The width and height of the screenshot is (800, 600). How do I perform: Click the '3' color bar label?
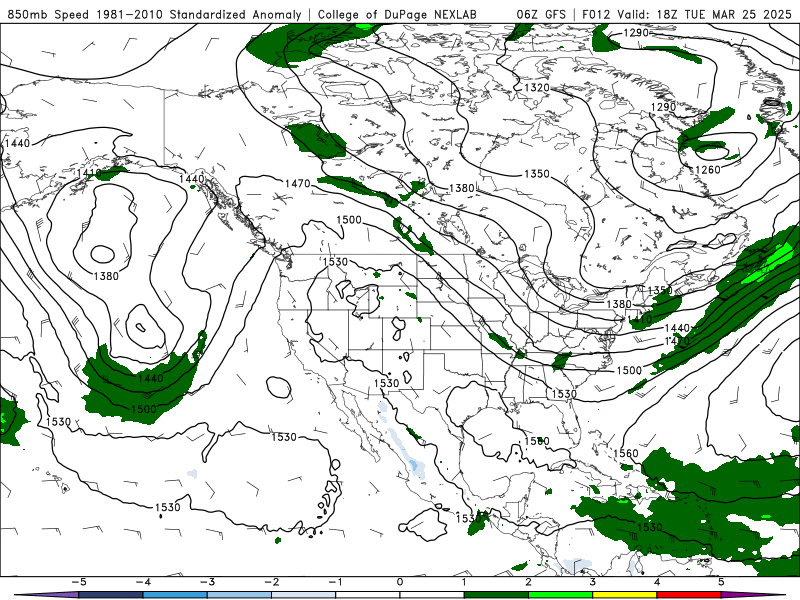pos(593,582)
